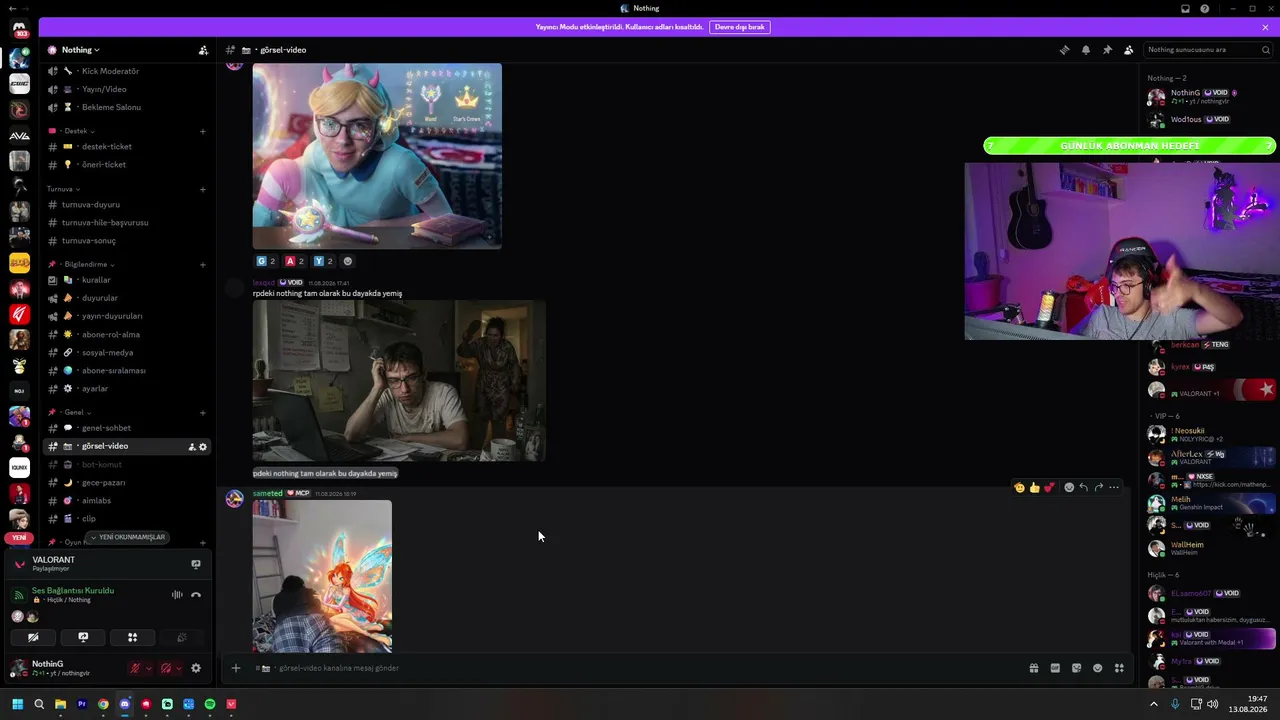This screenshot has height=720, width=1280.
Task: React with thumbs up on sameted's message
Action: tap(1034, 488)
